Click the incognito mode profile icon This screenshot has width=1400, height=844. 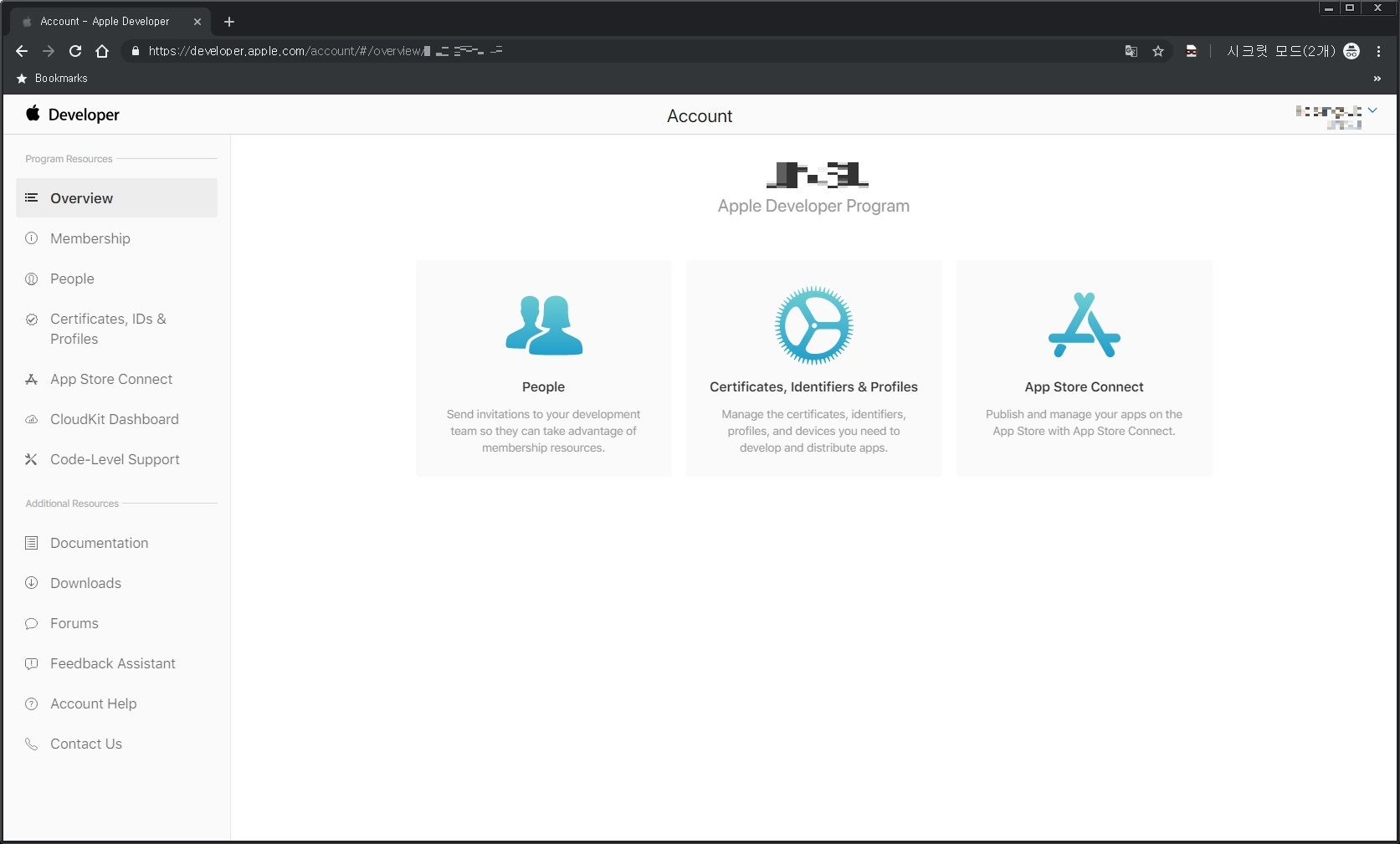[1351, 51]
